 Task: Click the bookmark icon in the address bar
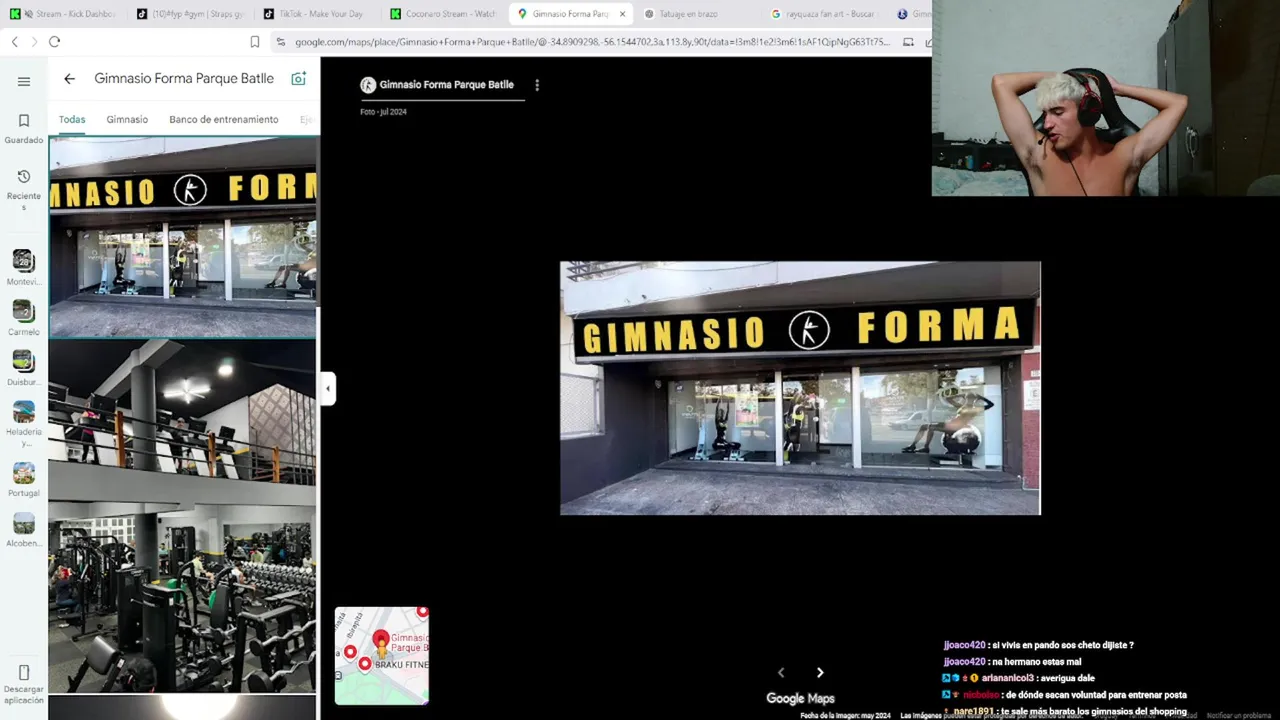(x=254, y=42)
